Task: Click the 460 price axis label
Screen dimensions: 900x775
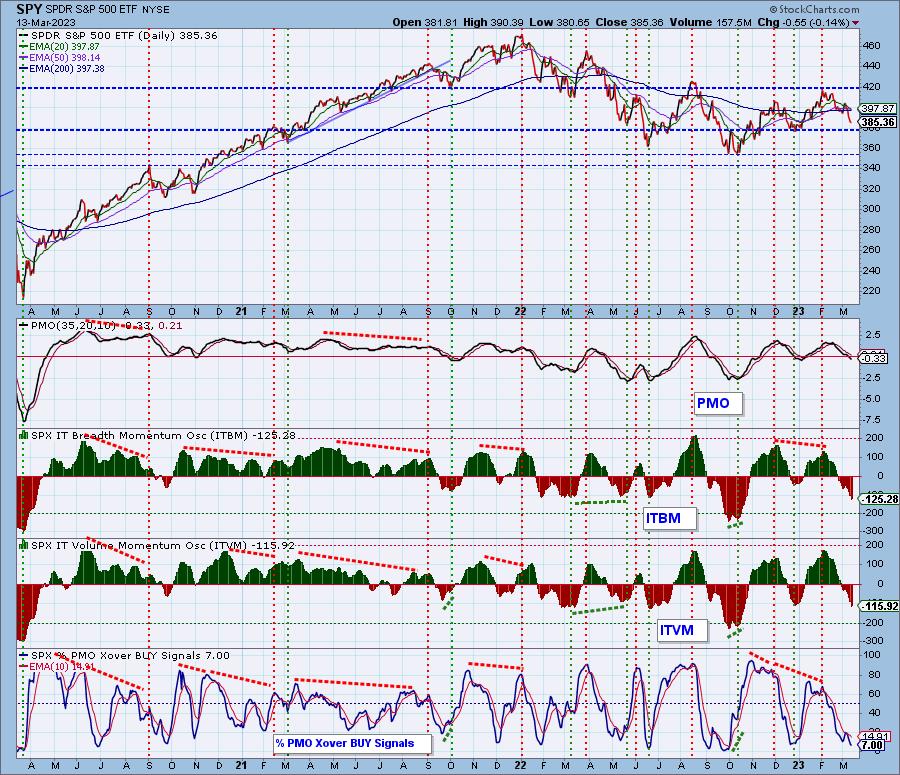Action: click(x=872, y=45)
